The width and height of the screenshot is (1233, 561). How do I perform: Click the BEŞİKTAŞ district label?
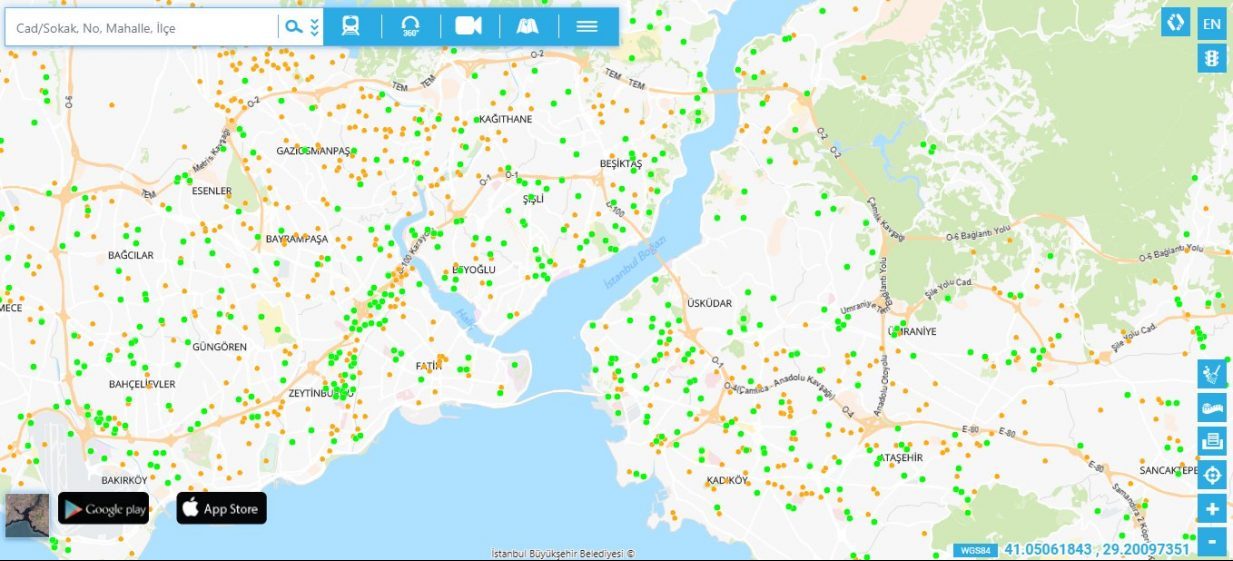(x=620, y=163)
